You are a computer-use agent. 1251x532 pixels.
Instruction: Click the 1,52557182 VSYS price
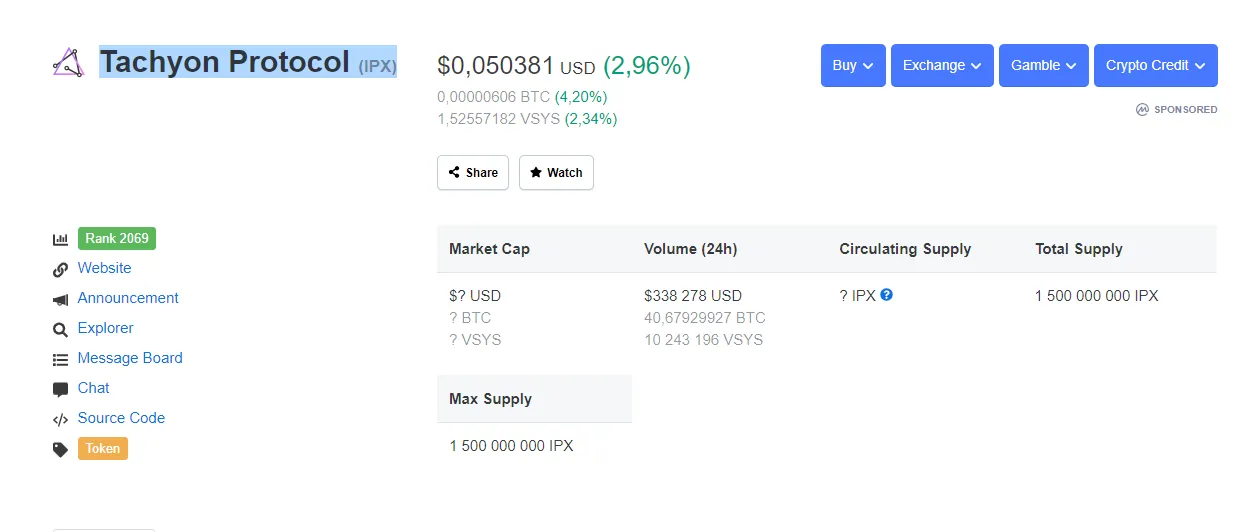click(x=499, y=119)
